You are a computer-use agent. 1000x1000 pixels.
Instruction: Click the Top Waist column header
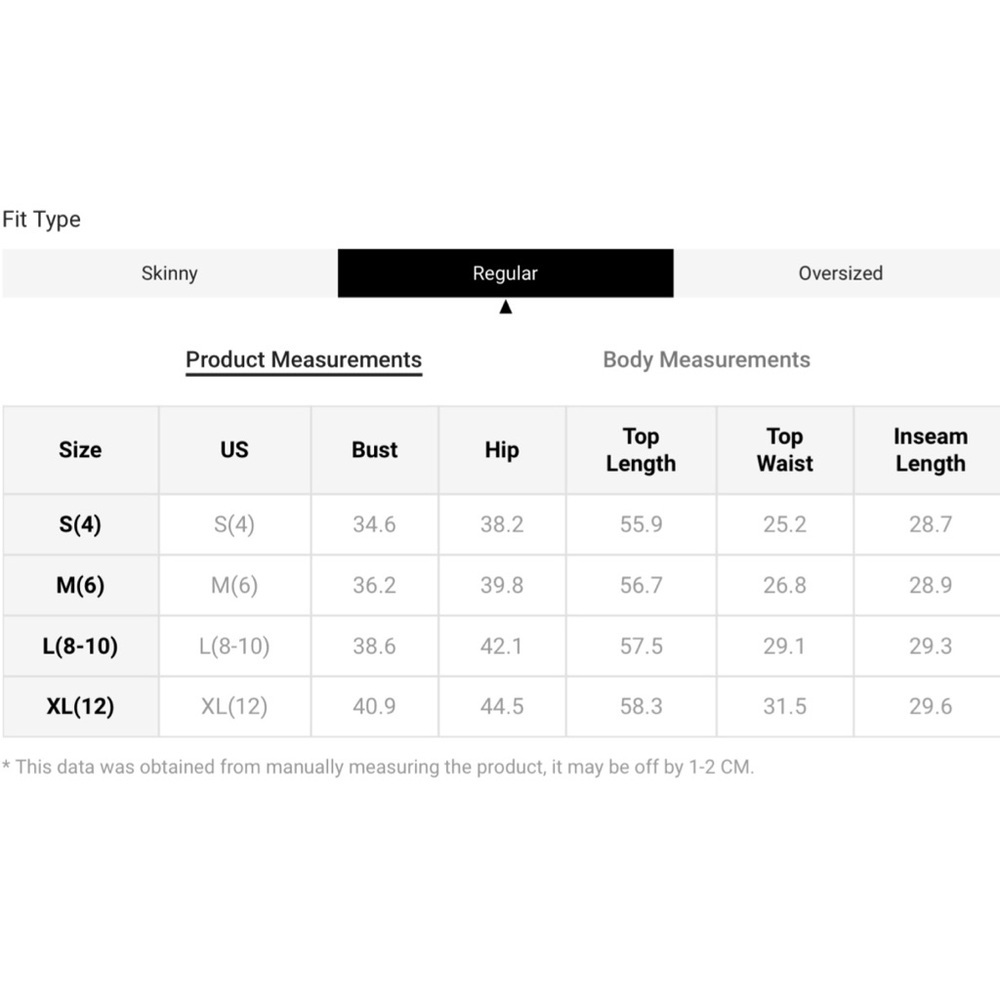tap(784, 450)
